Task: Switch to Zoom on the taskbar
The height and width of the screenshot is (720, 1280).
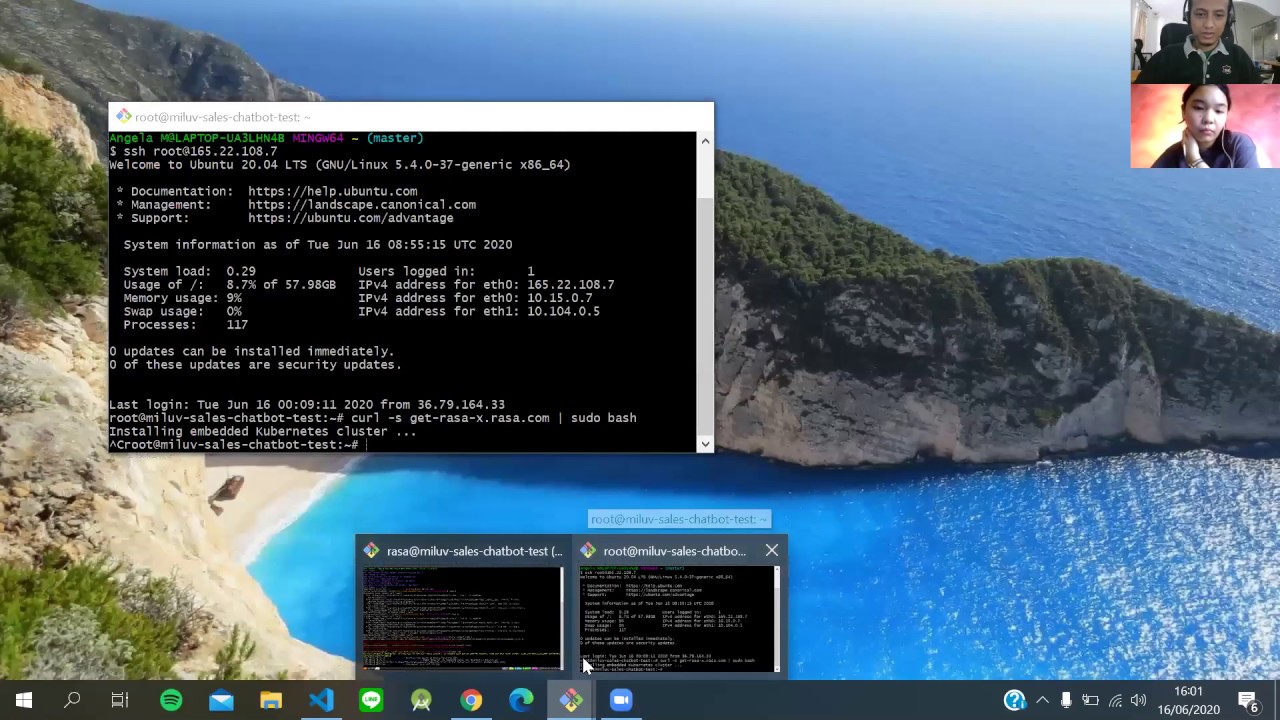Action: coord(621,700)
